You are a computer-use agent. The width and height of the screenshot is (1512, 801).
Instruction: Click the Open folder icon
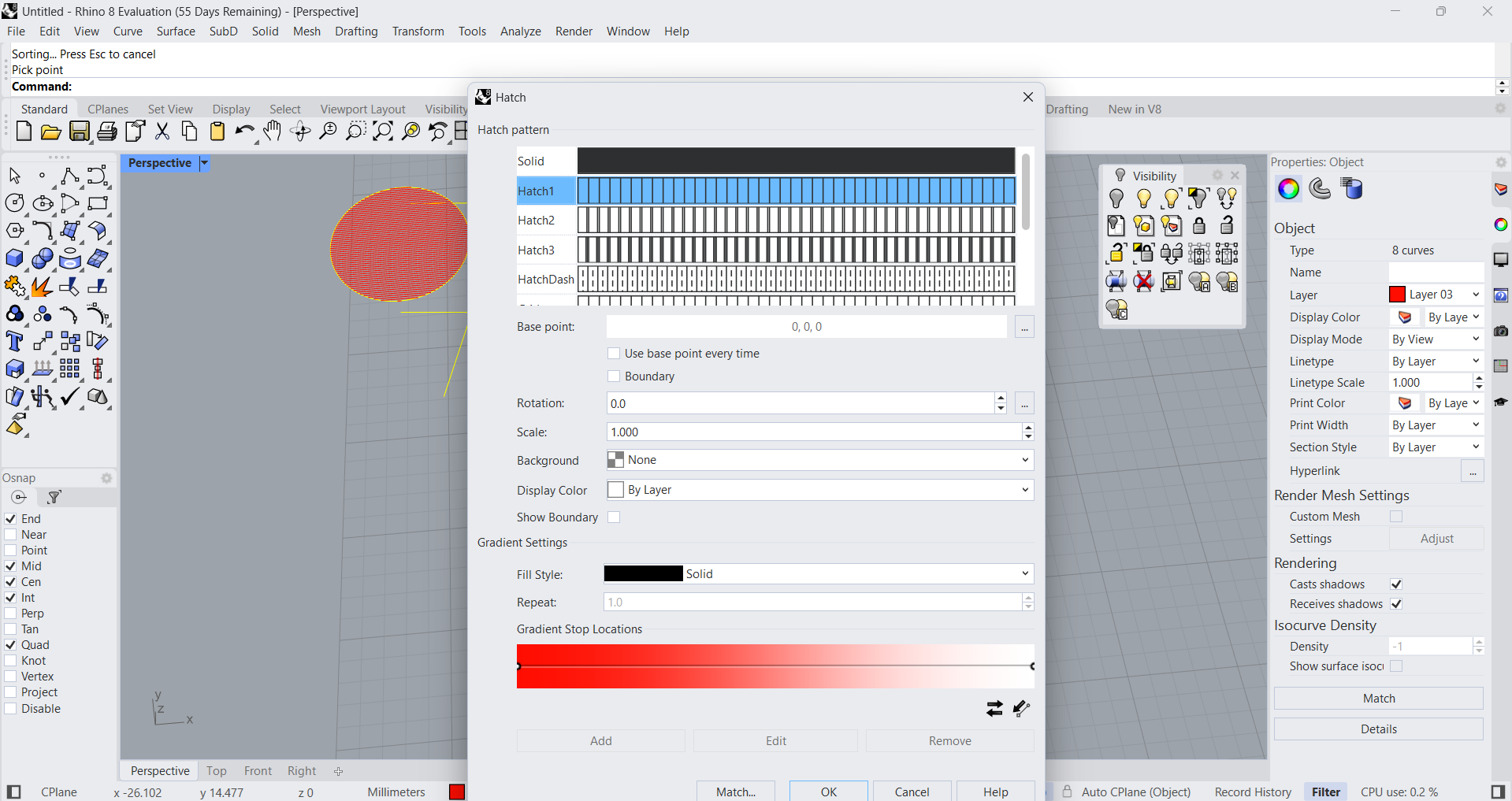click(51, 132)
